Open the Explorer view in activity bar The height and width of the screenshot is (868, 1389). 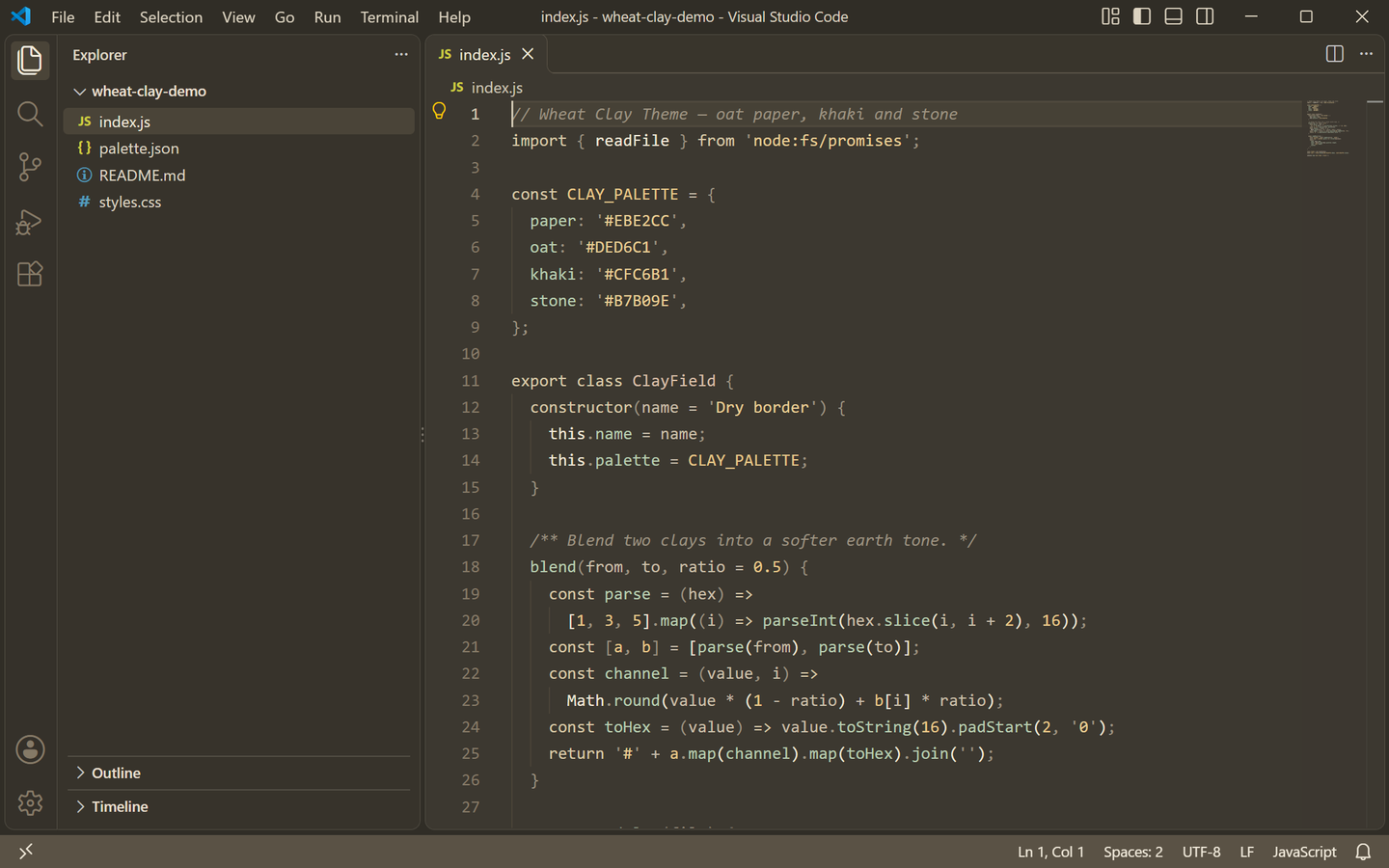click(x=30, y=61)
